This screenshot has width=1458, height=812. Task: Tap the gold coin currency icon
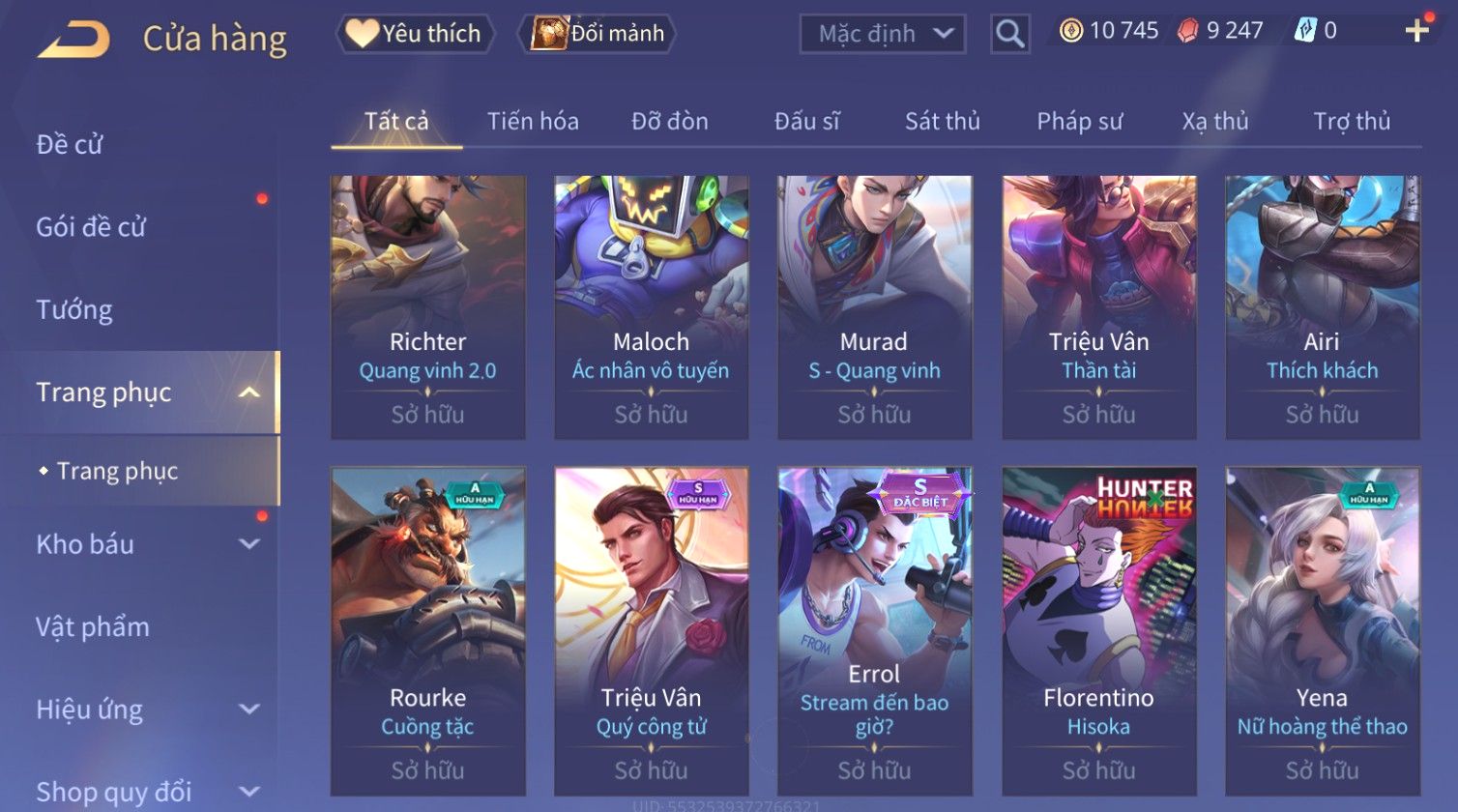click(1070, 31)
